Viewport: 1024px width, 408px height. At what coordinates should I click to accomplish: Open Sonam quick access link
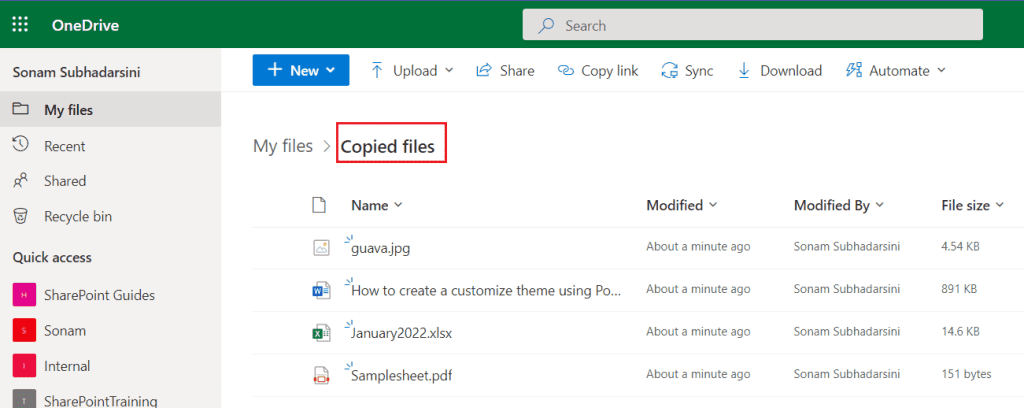click(x=65, y=330)
